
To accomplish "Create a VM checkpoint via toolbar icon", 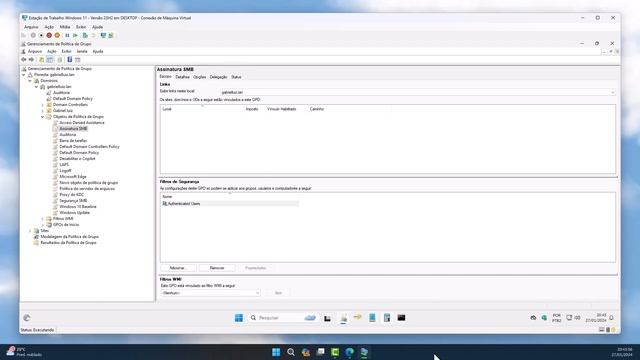I will point(85,36).
